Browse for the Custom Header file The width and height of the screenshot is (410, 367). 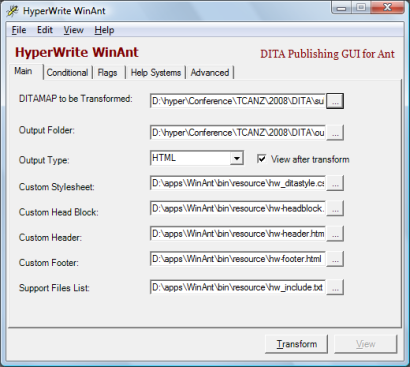coord(335,234)
